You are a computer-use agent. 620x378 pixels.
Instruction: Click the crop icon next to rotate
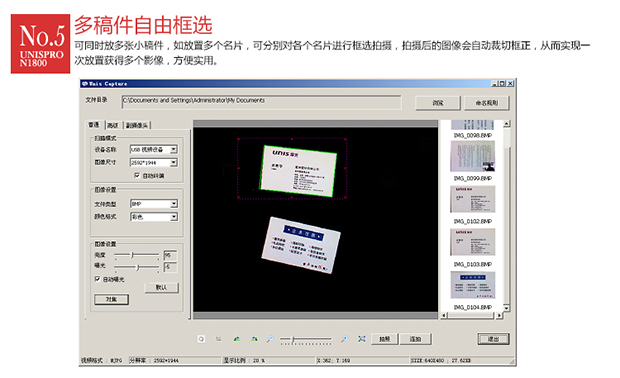pos(219,339)
